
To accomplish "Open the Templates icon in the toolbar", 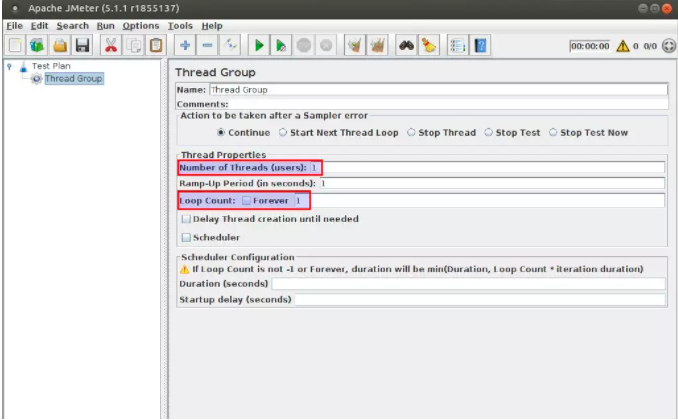I will [37, 45].
